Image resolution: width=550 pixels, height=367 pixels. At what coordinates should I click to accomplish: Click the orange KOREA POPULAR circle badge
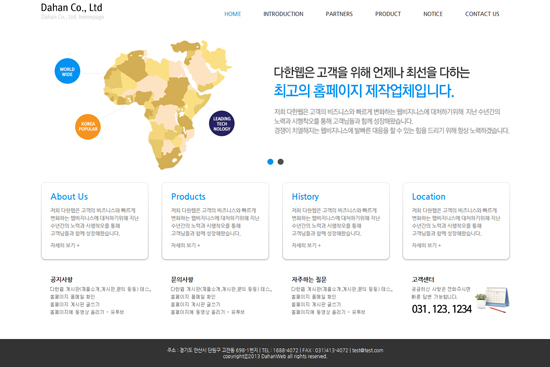(x=88, y=127)
